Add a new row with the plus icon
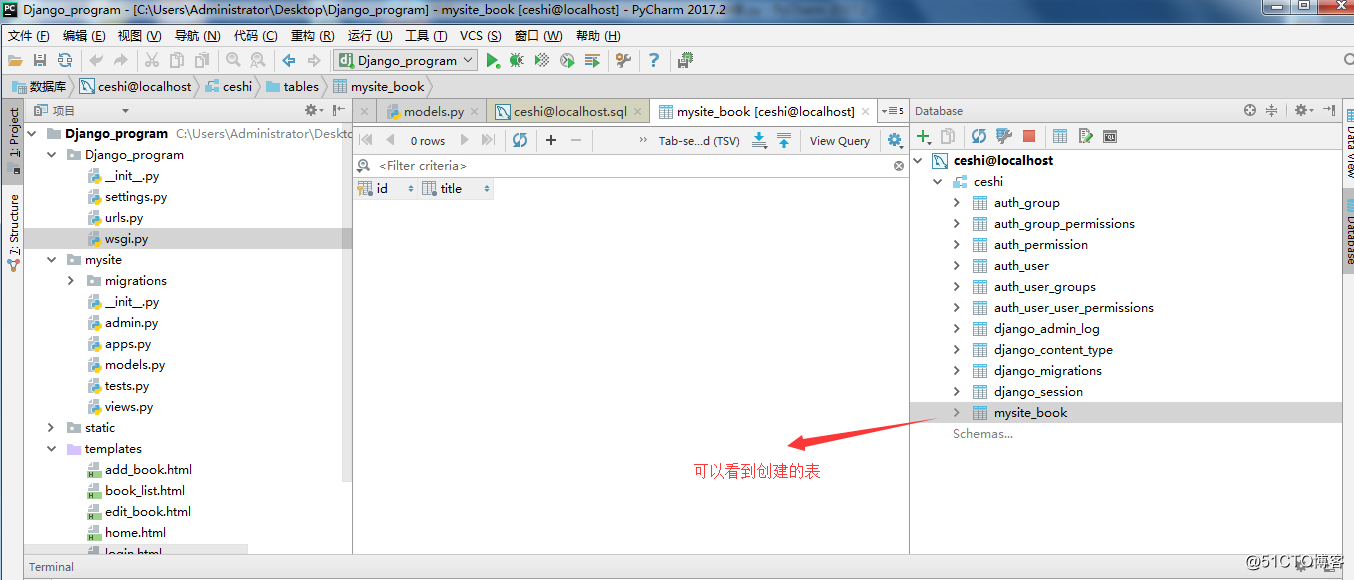1354x580 pixels. coord(551,140)
